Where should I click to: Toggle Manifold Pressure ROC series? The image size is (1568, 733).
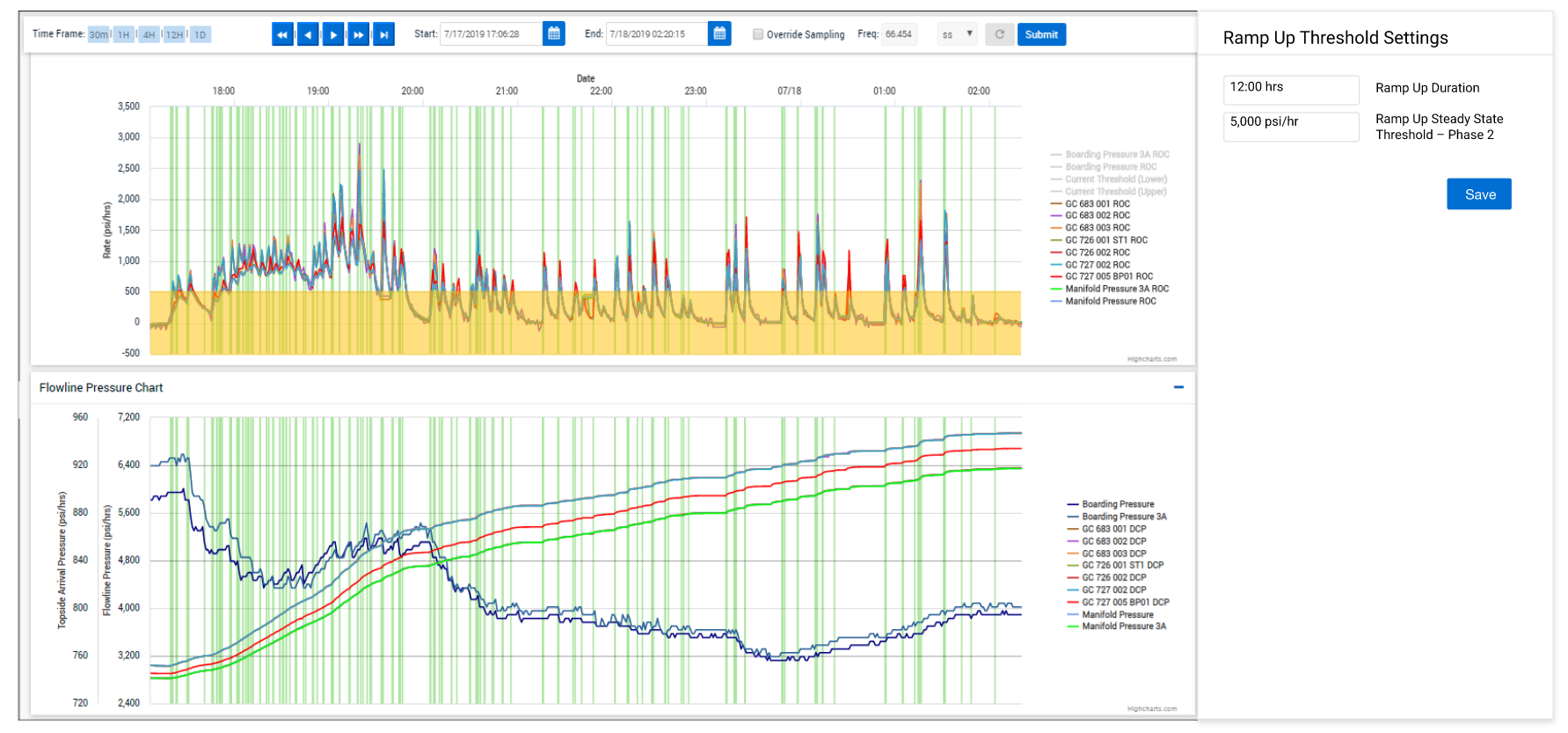[x=1104, y=301]
